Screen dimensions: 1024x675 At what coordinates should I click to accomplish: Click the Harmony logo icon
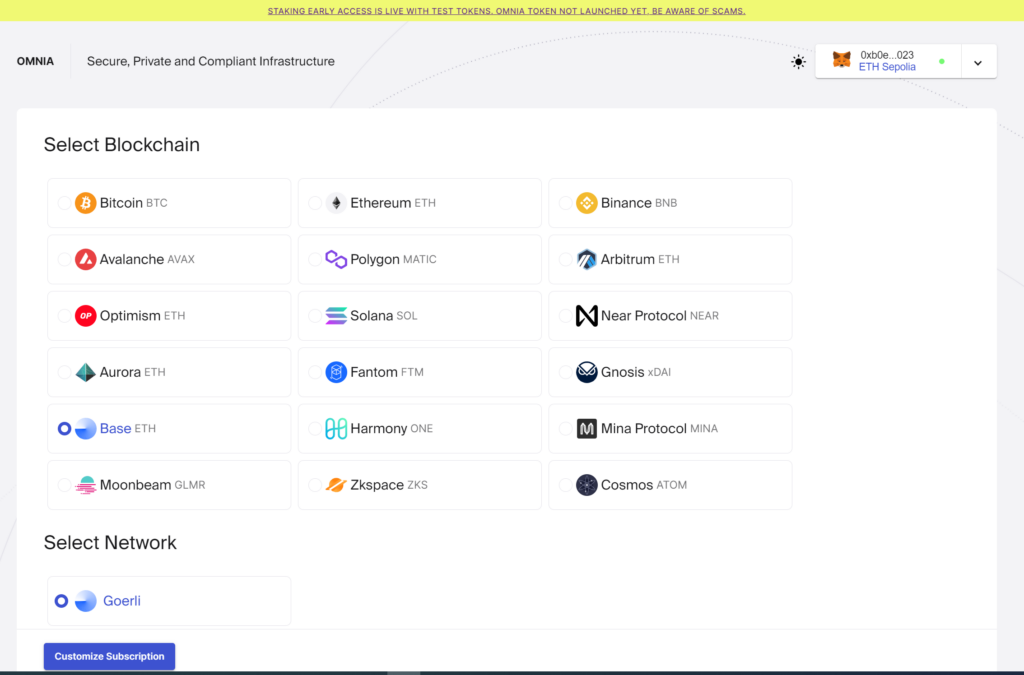tap(336, 429)
